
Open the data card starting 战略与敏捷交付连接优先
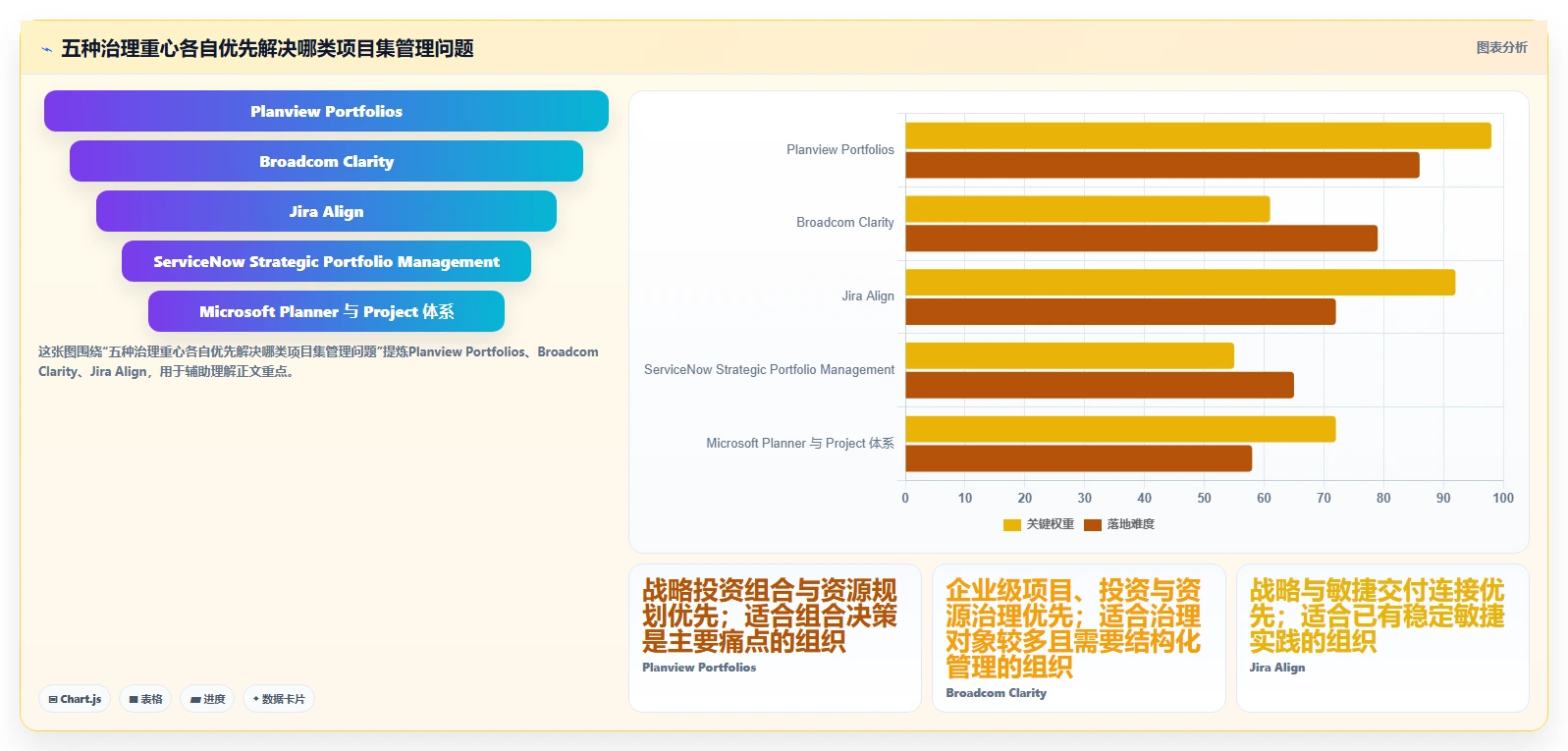[1382, 638]
